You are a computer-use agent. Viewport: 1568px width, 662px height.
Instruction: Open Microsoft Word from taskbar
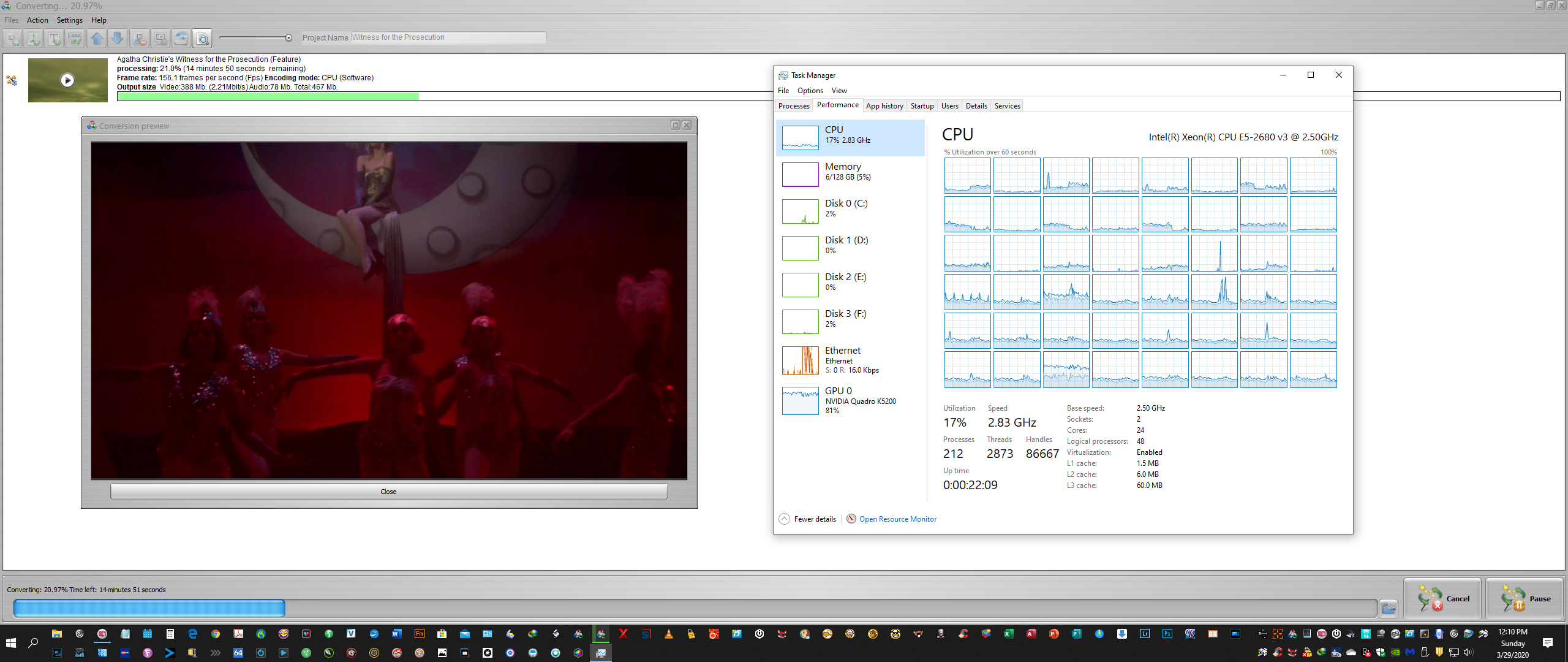[x=396, y=634]
